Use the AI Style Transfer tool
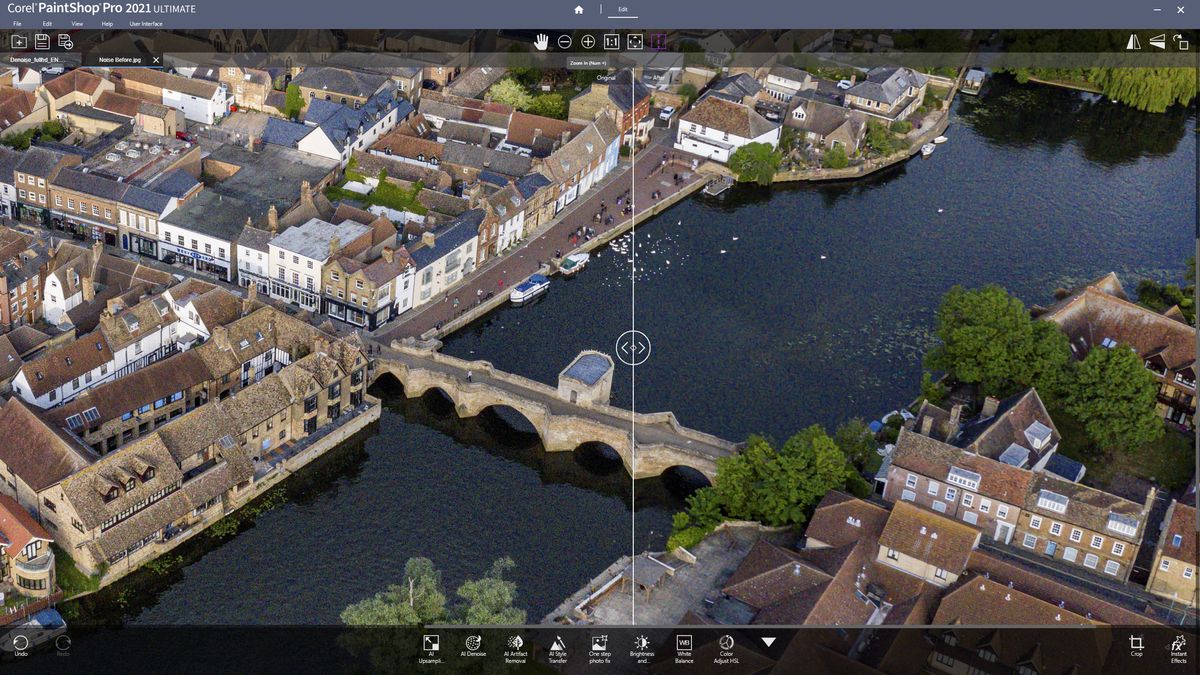This screenshot has height=675, width=1200. tap(557, 645)
